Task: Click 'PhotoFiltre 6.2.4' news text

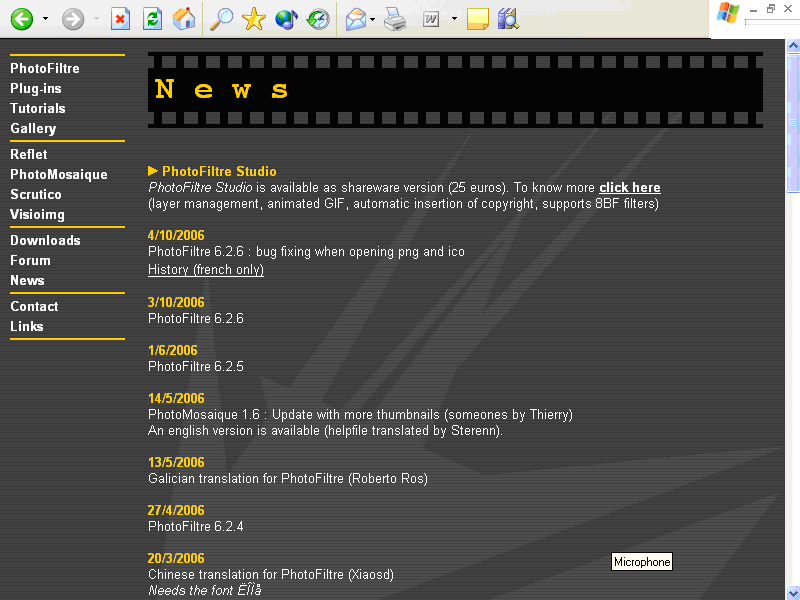Action: pos(196,527)
